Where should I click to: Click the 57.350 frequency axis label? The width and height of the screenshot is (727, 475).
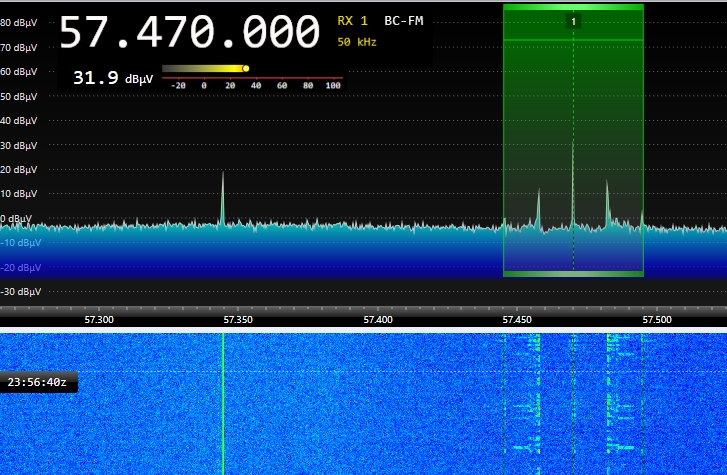(x=238, y=320)
